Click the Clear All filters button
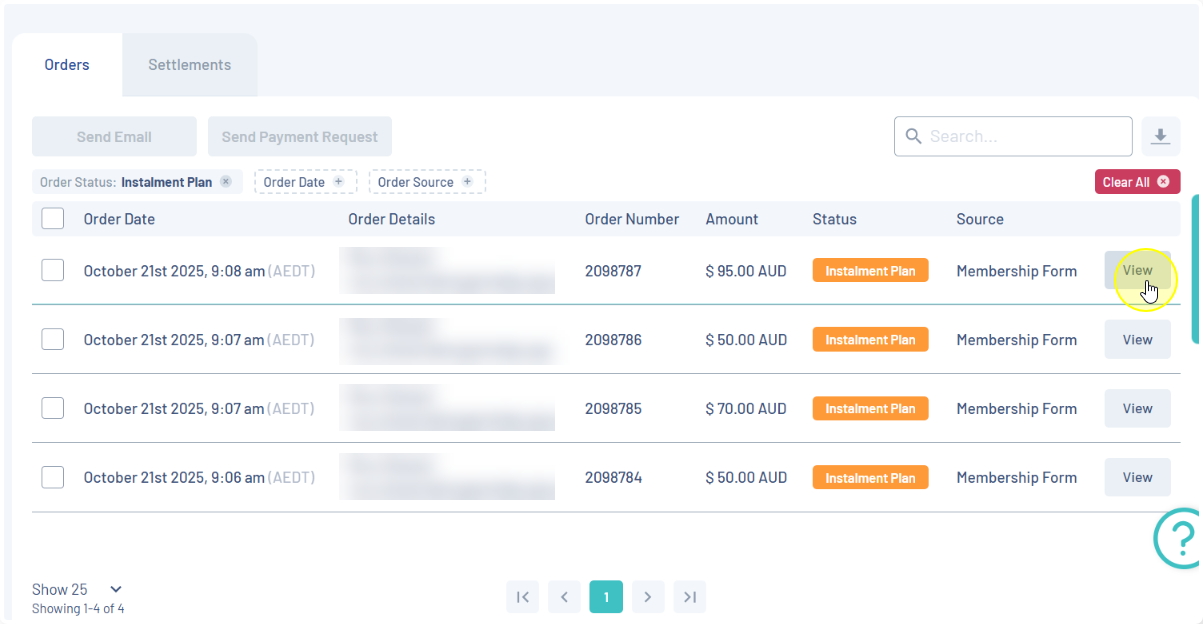Image resolution: width=1203 pixels, height=624 pixels. (1137, 182)
